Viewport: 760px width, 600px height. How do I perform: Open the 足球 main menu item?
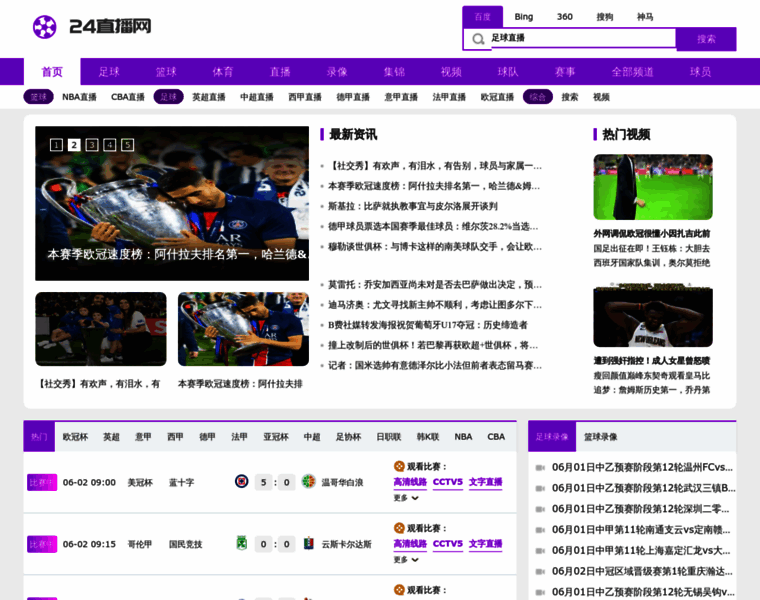tap(109, 72)
